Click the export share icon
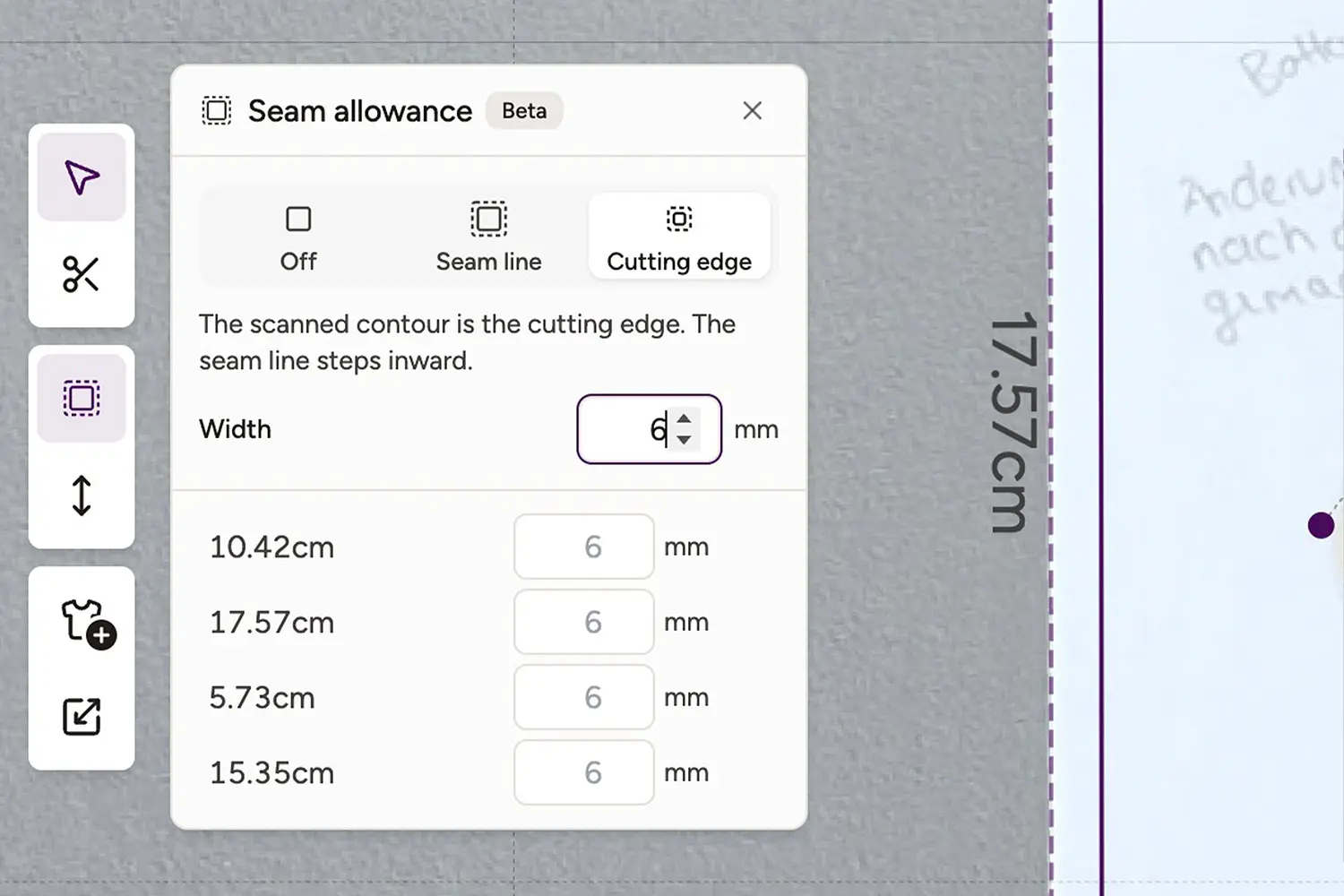1344x896 pixels. pos(82,717)
